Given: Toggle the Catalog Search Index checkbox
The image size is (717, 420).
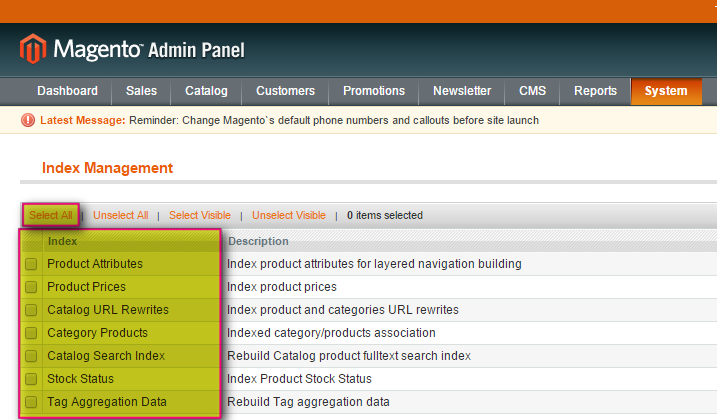Looking at the screenshot, I should tap(32, 356).
